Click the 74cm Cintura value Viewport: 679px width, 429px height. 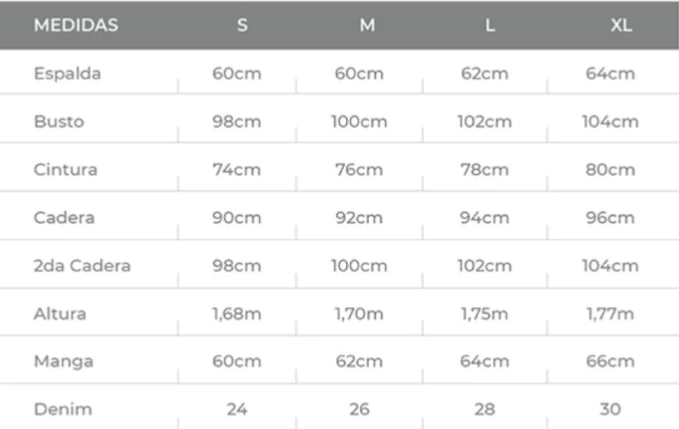point(236,170)
